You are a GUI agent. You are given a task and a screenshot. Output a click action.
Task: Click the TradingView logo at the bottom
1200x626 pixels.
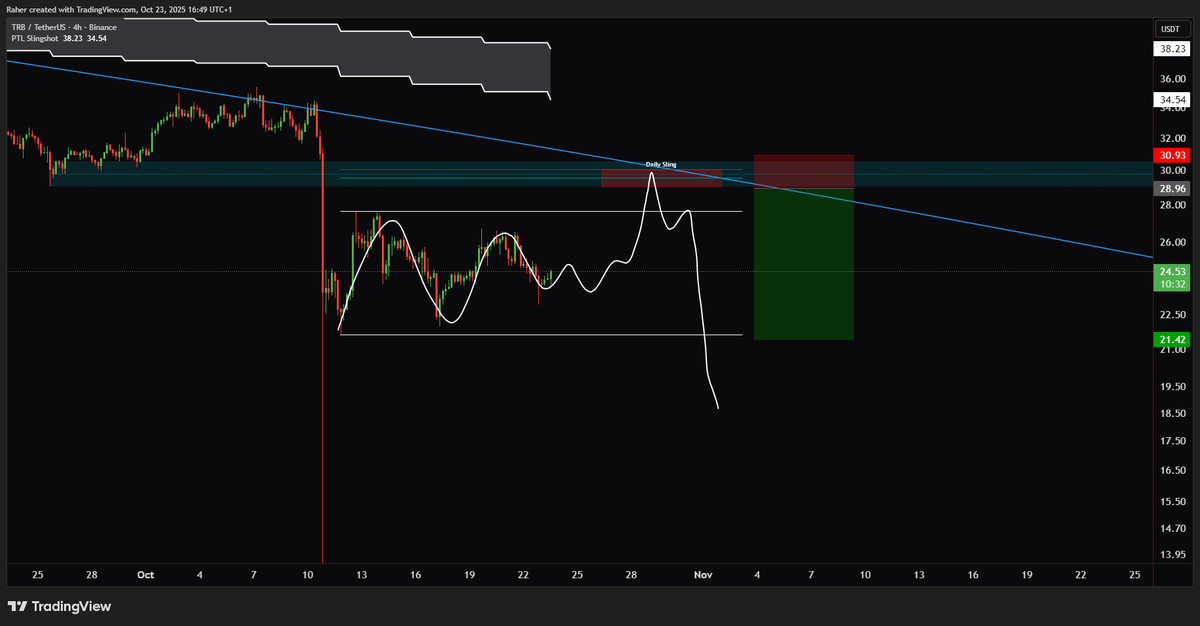pyautogui.click(x=59, y=606)
